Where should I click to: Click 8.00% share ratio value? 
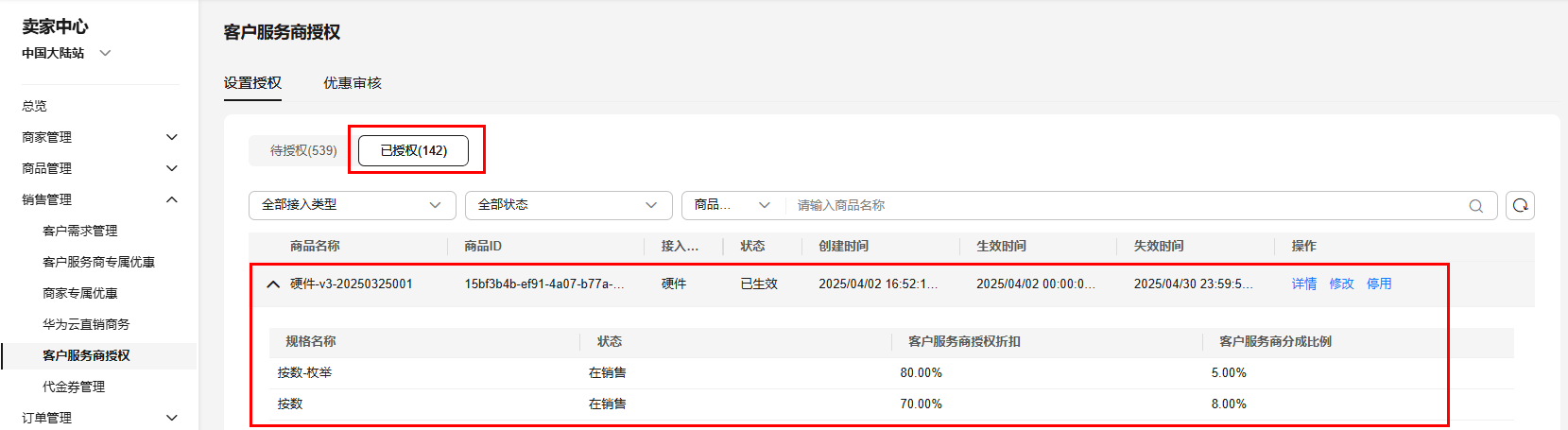(1229, 404)
